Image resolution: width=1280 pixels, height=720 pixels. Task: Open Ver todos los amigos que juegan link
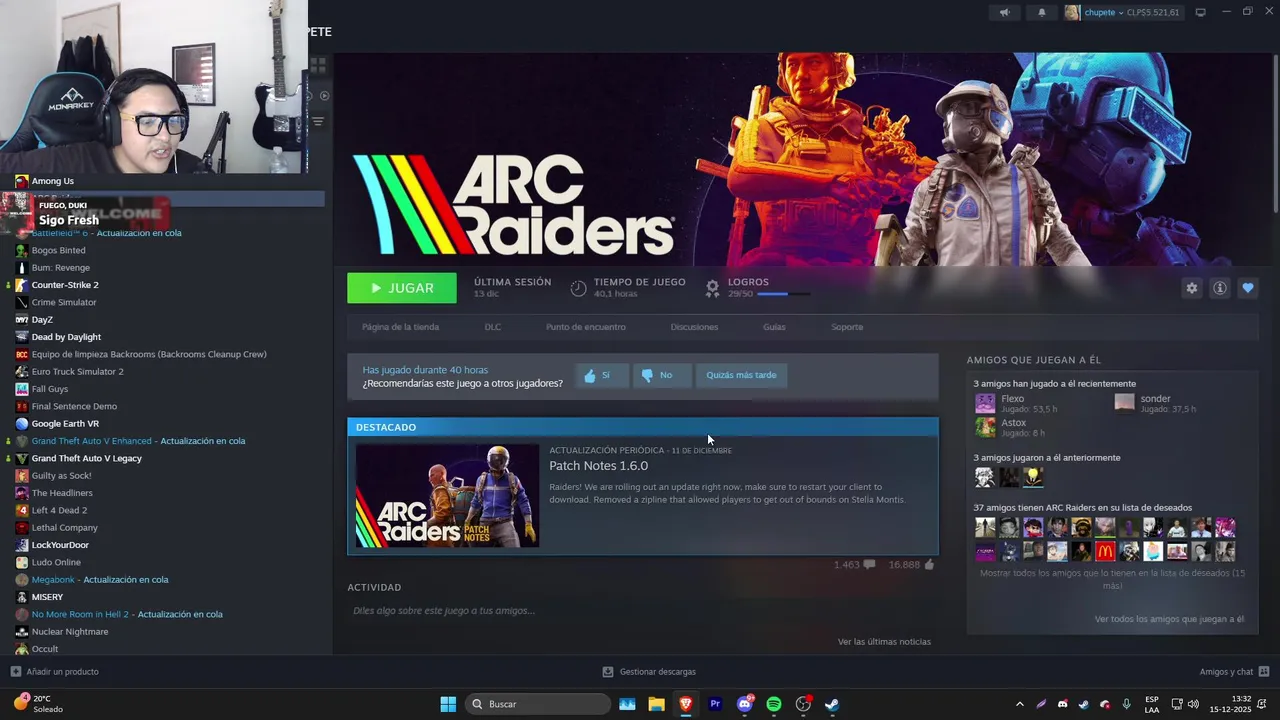click(x=1169, y=619)
